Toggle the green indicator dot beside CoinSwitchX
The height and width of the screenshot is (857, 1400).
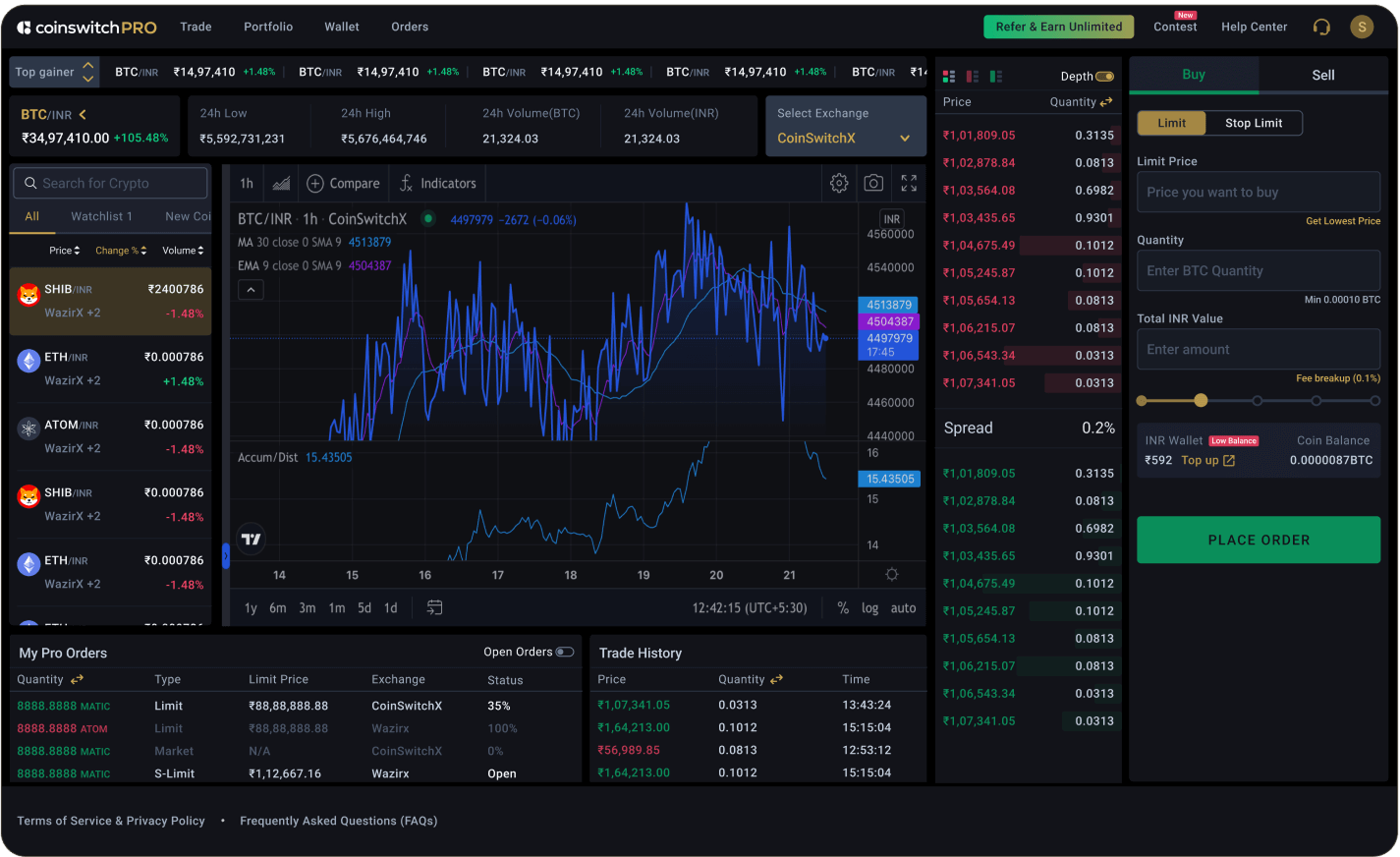pos(428,218)
